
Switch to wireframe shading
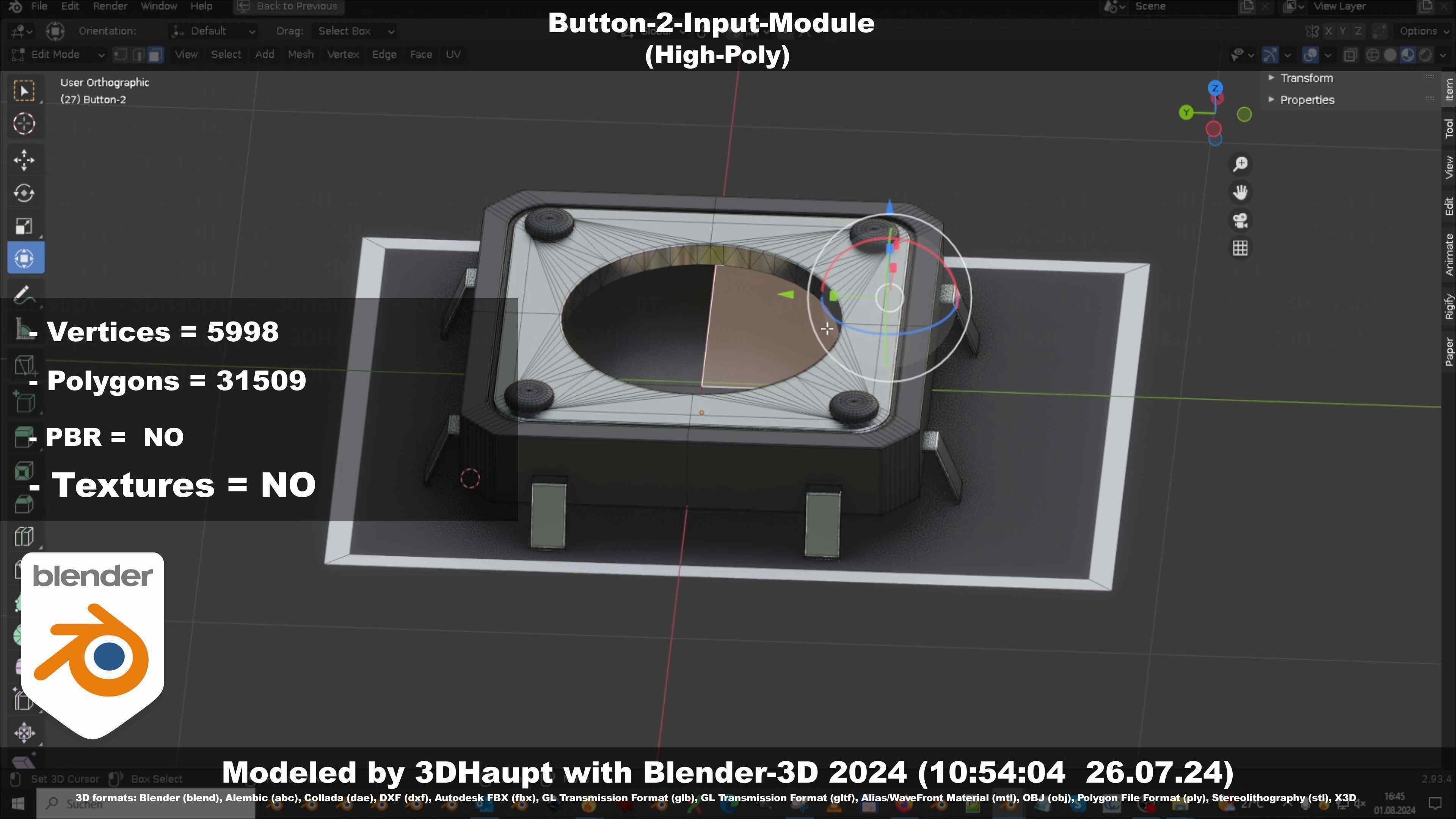pyautogui.click(x=1372, y=55)
